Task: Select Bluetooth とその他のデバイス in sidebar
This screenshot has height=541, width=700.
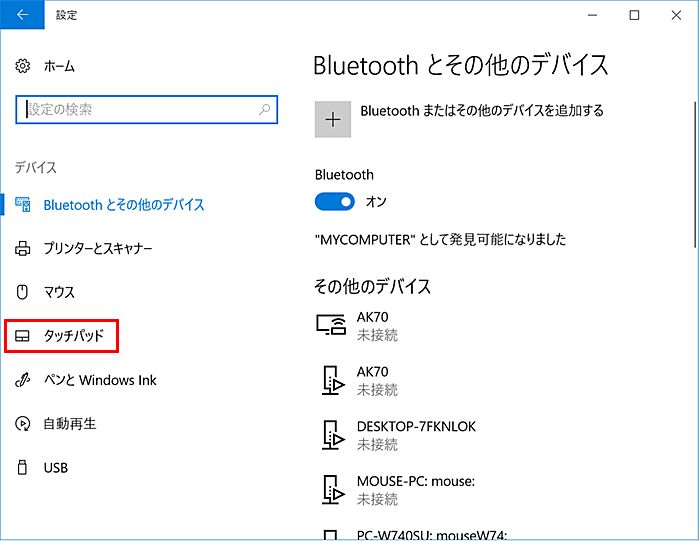Action: [x=123, y=205]
